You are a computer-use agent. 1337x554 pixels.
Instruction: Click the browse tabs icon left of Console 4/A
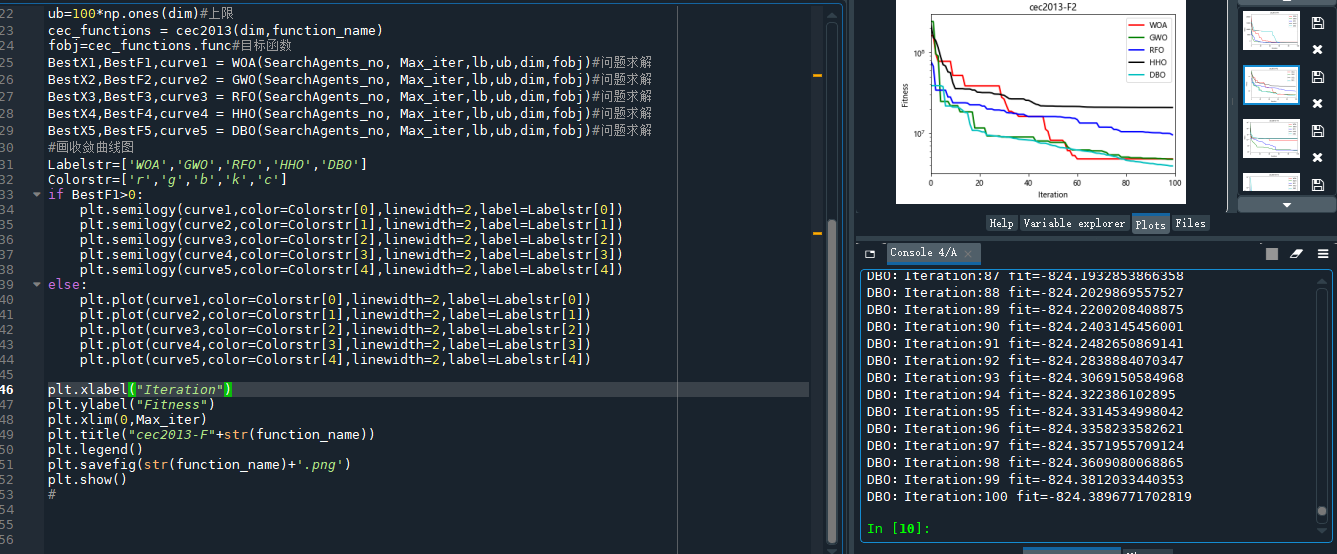pyautogui.click(x=870, y=254)
